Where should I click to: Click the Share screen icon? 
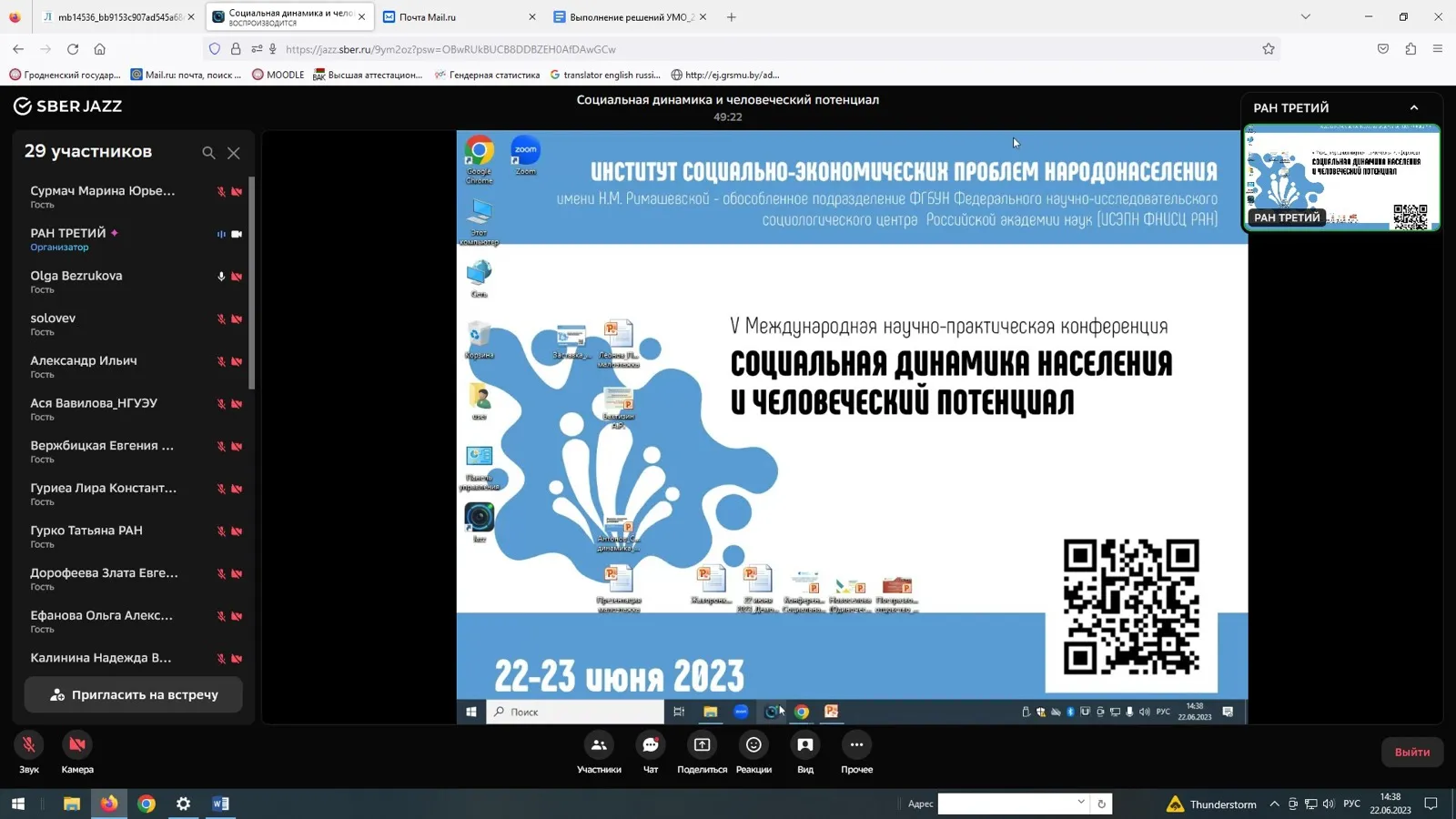703,745
